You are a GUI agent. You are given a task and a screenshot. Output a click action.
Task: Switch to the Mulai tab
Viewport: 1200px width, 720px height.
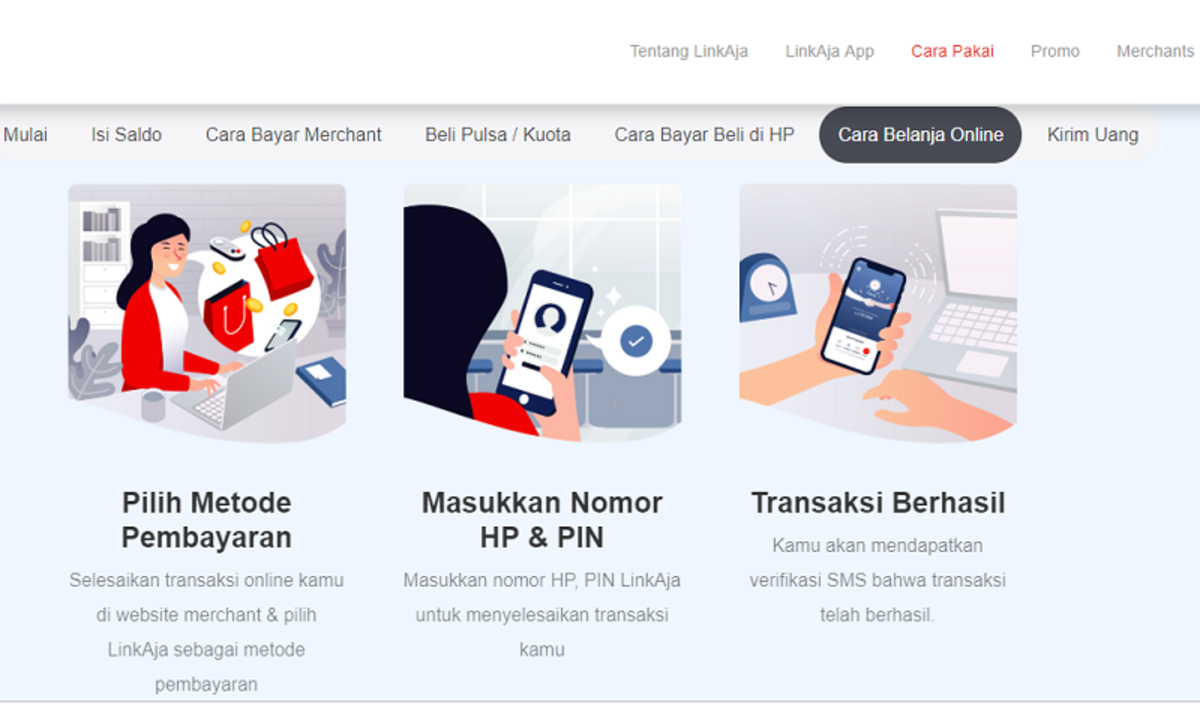tap(25, 134)
